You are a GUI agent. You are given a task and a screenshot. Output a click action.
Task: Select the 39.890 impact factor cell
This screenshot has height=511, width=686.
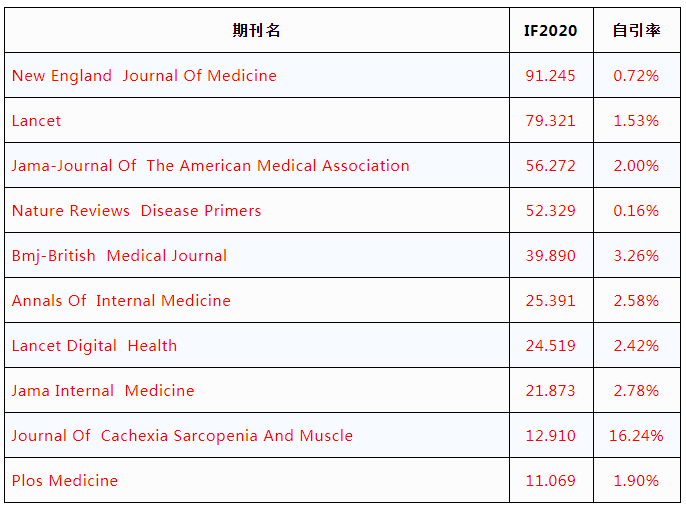click(x=550, y=256)
